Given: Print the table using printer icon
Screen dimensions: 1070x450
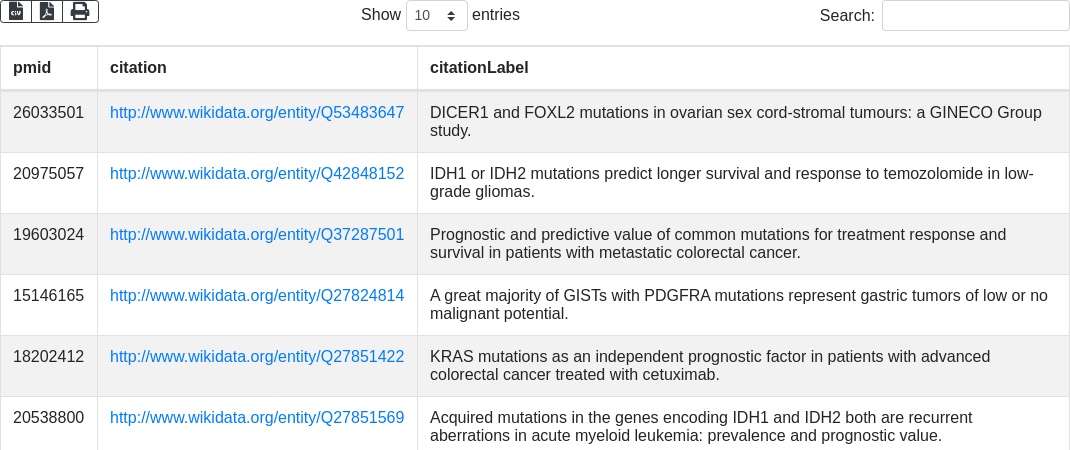Looking at the screenshot, I should (x=80, y=11).
